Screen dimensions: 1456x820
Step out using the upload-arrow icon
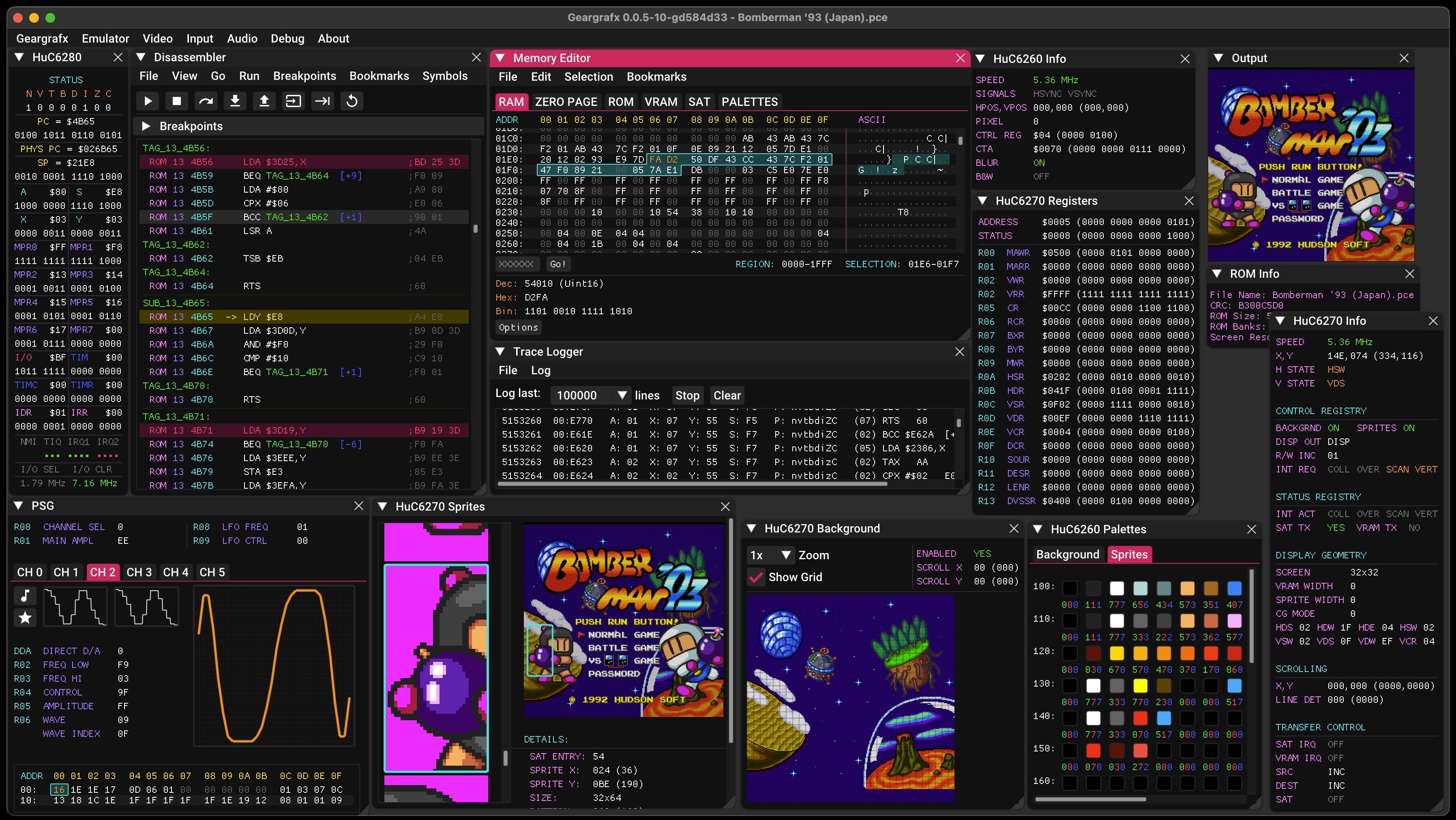coord(264,101)
